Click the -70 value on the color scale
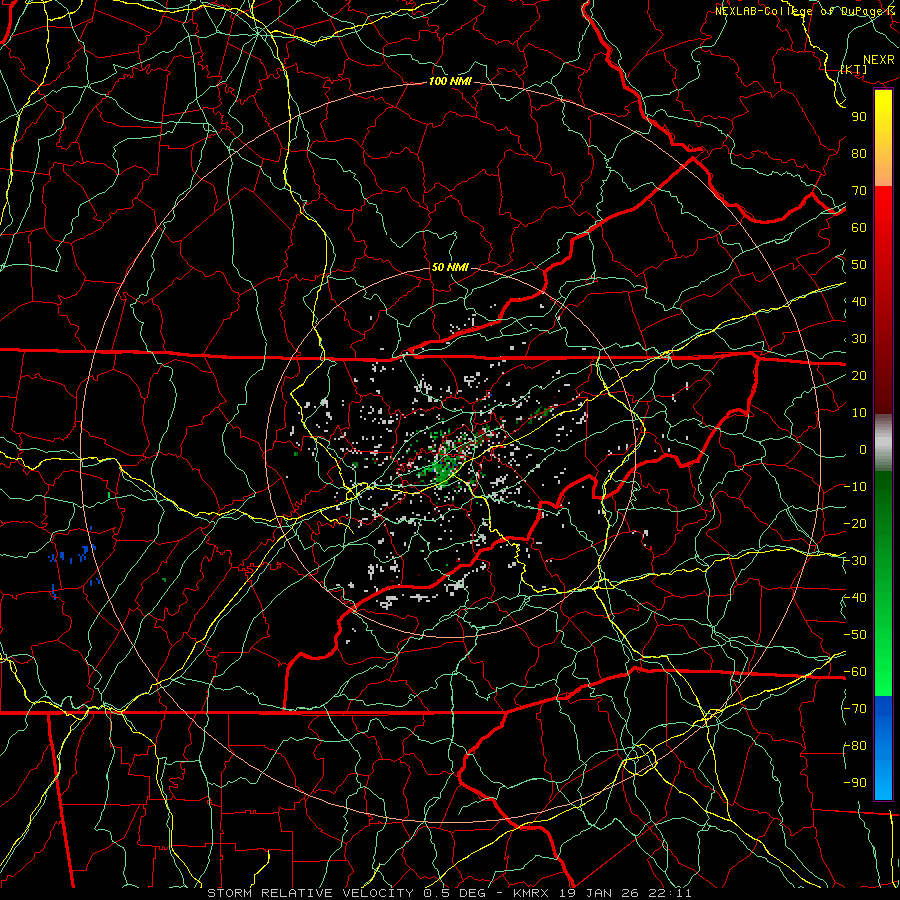This screenshot has width=900, height=900. coord(855,709)
